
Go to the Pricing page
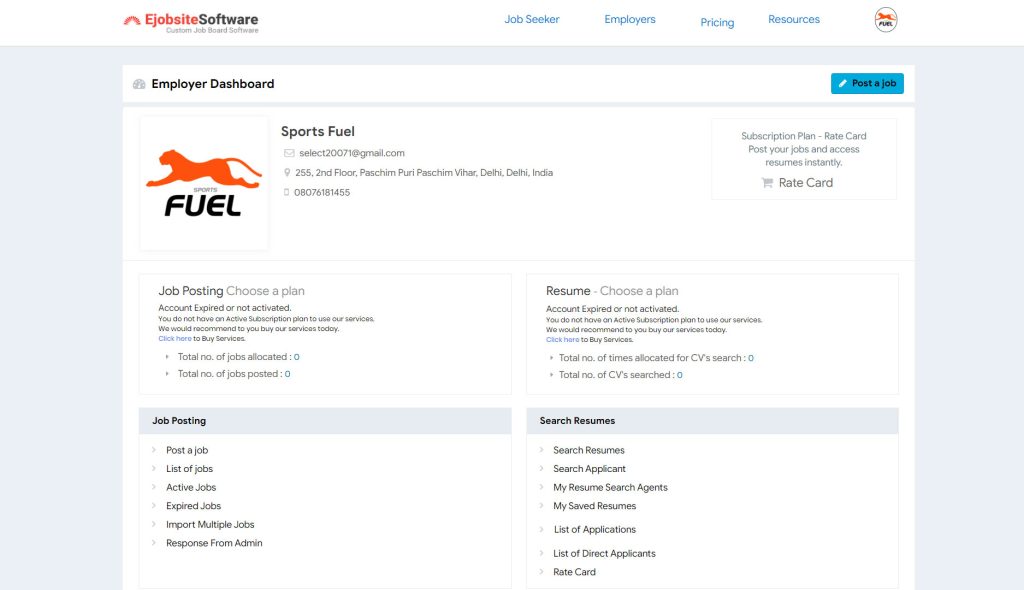(x=717, y=23)
